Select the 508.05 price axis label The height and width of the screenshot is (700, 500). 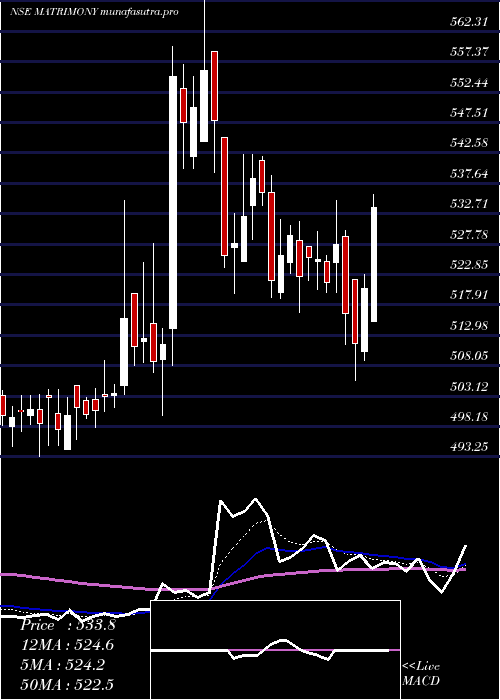coord(469,356)
